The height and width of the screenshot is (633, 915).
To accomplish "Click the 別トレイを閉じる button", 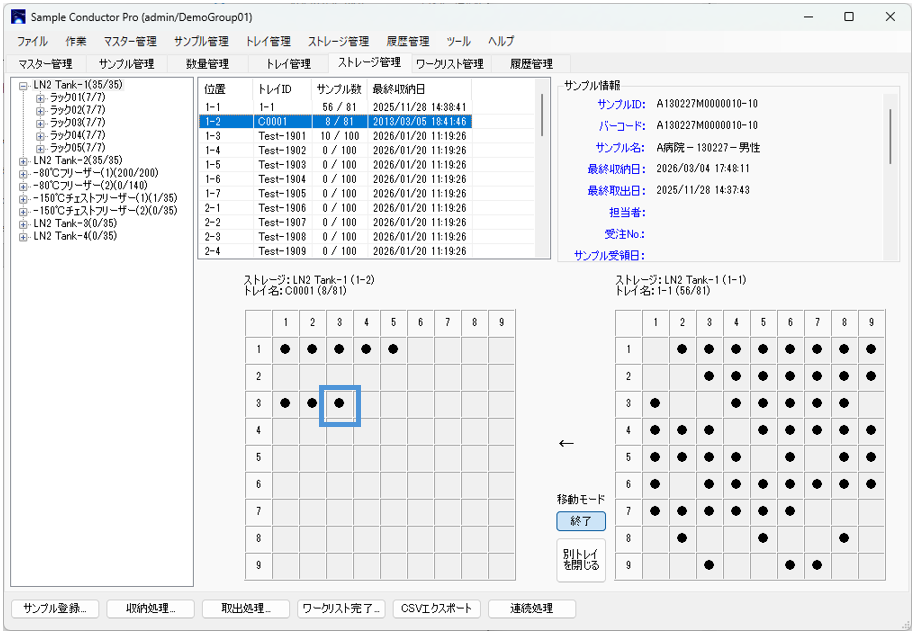I will pyautogui.click(x=581, y=559).
